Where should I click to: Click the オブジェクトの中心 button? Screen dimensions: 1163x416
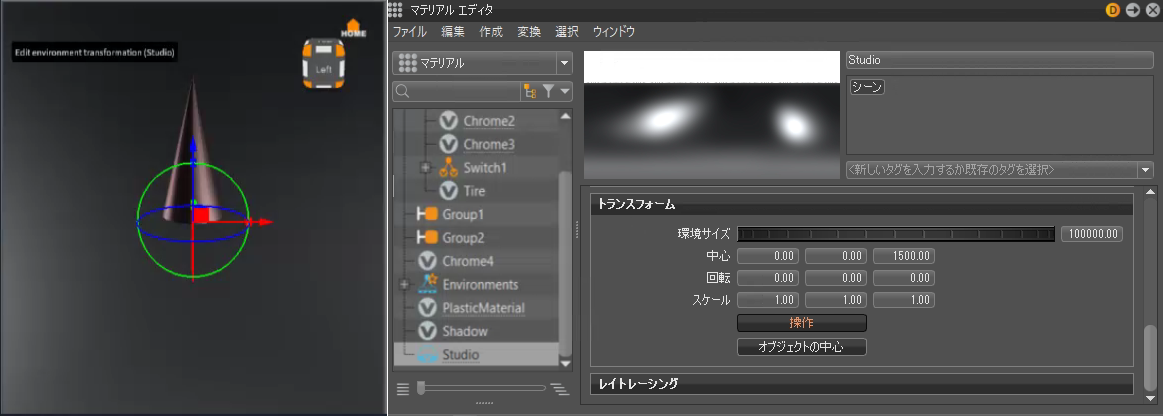[802, 347]
